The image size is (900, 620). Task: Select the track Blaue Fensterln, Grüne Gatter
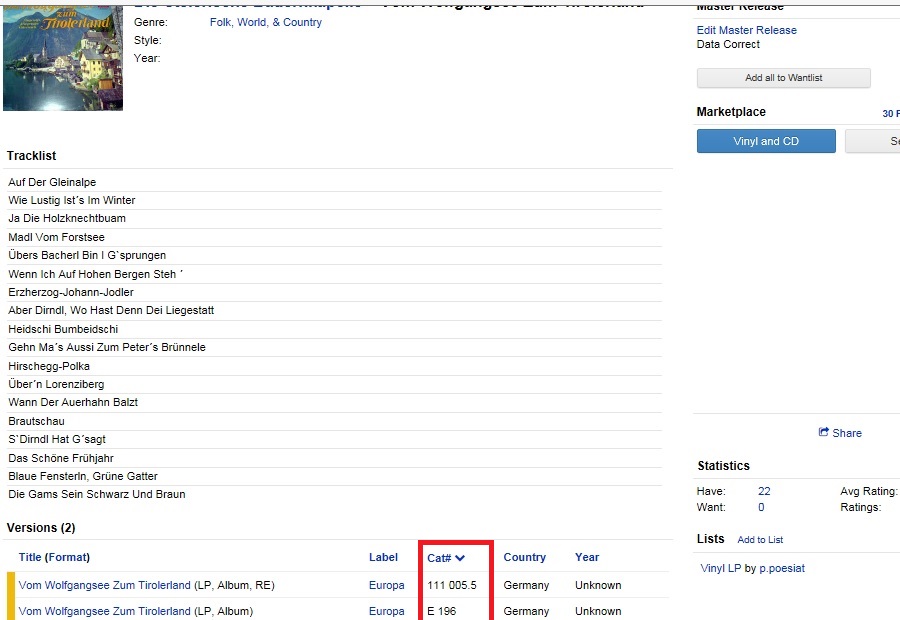pyautogui.click(x=83, y=476)
